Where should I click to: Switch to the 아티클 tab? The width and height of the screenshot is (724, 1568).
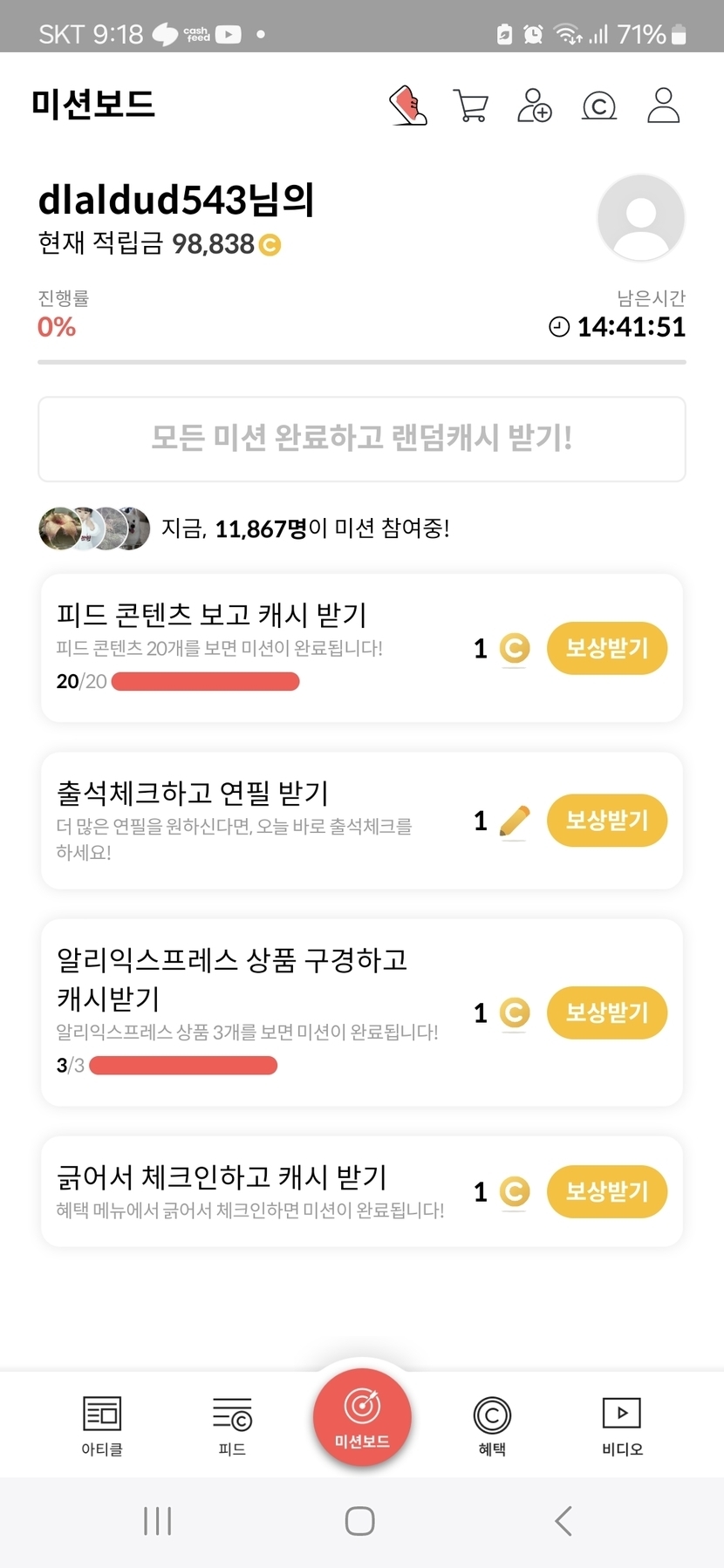(102, 1425)
